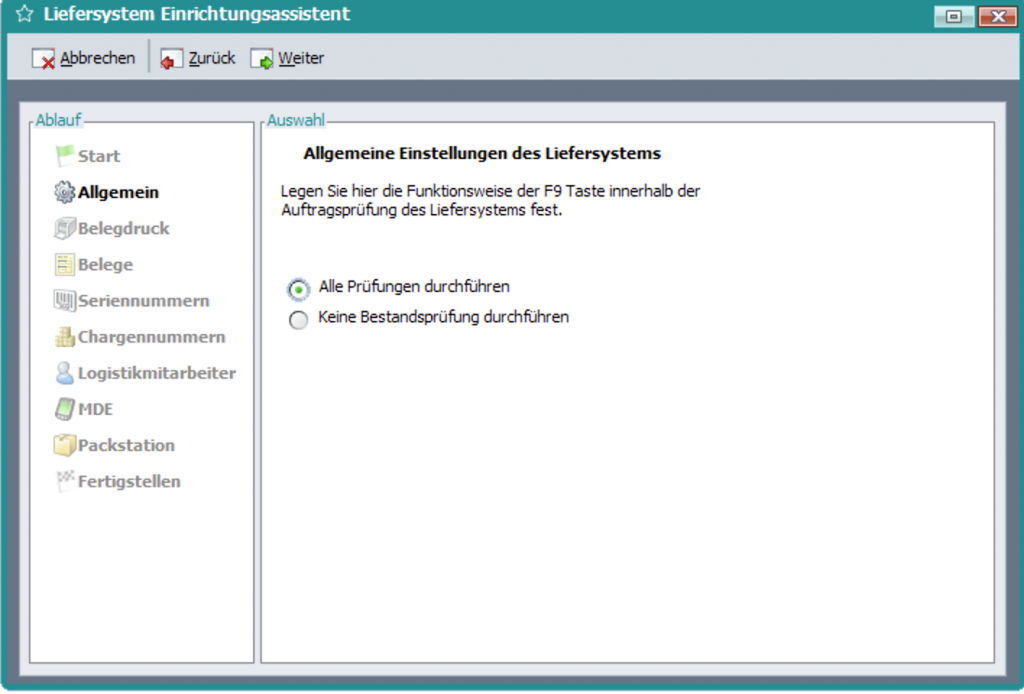Click the checkered flag Fertigstellen icon
This screenshot has width=1024, height=694.
click(x=65, y=481)
